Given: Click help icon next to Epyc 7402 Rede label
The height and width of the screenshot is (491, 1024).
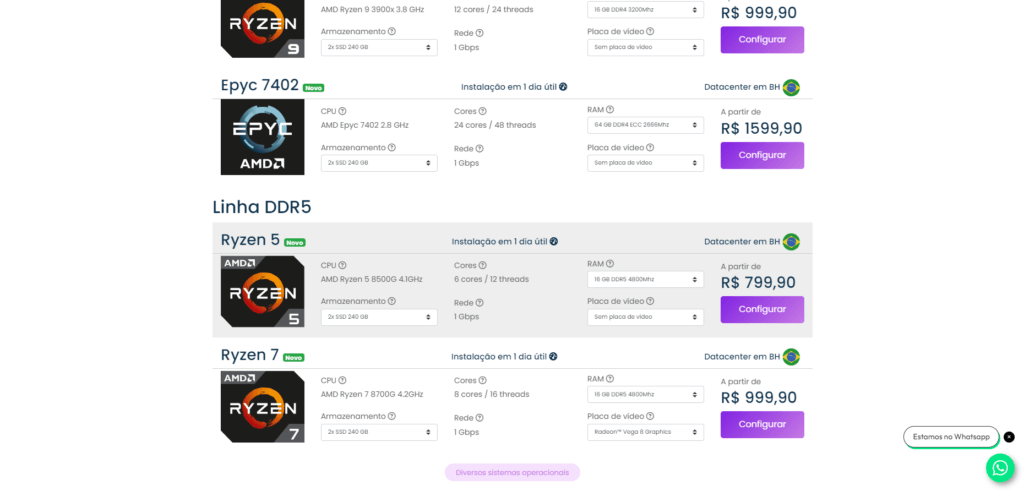Looking at the screenshot, I should 479,149.
